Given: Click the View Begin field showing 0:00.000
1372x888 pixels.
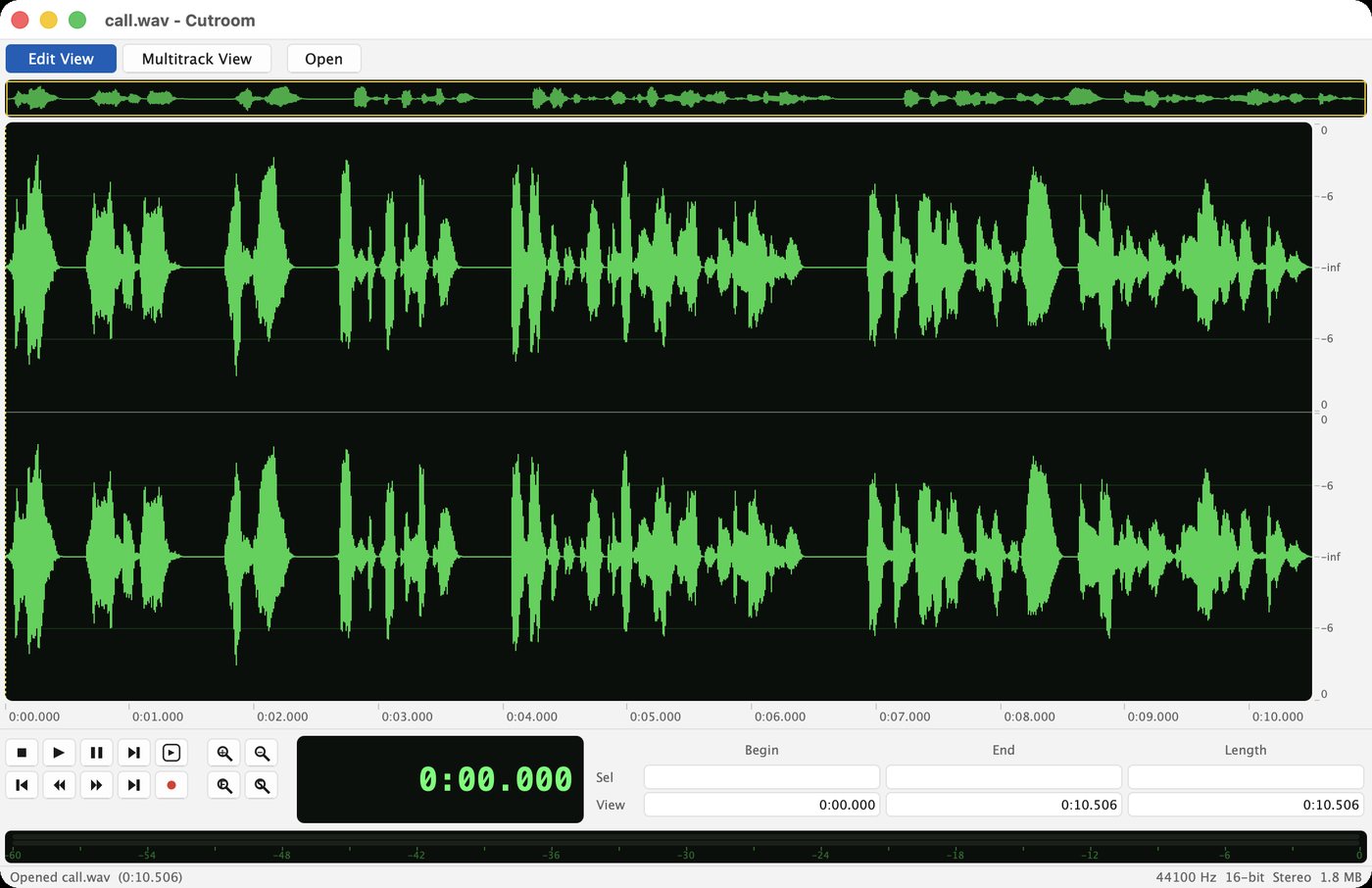Looking at the screenshot, I should click(x=761, y=805).
